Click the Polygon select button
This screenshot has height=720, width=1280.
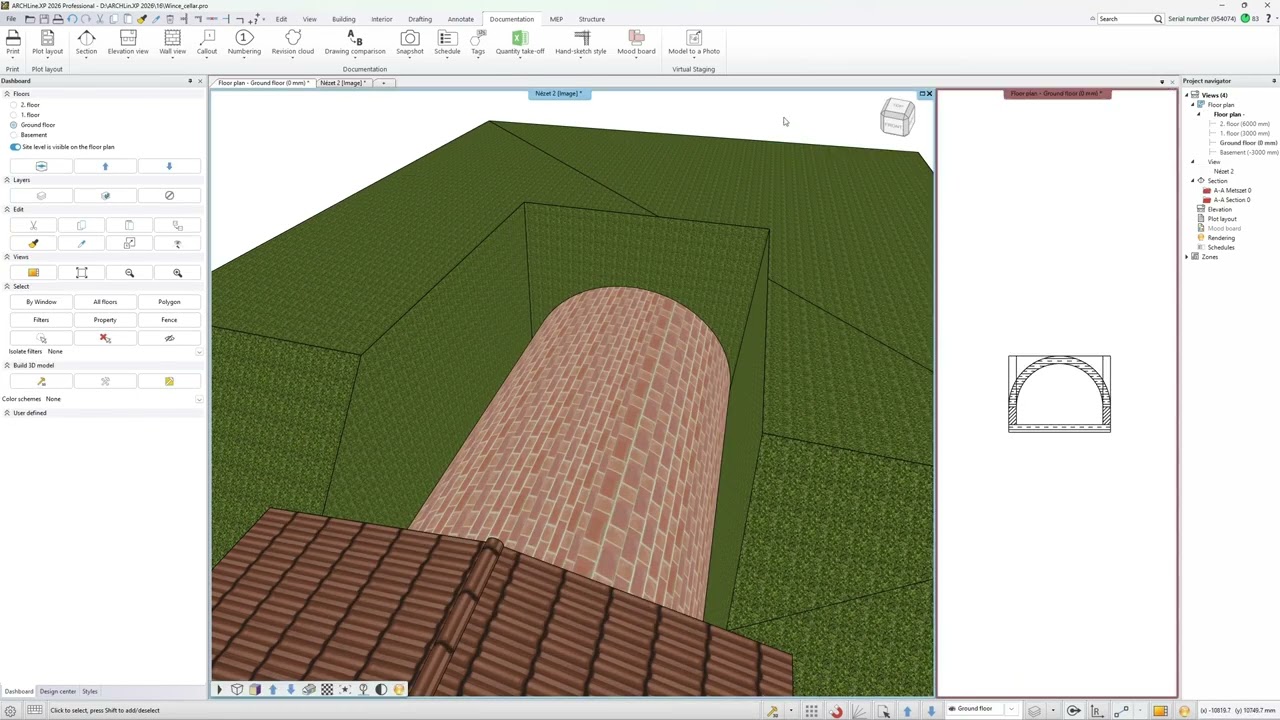tap(169, 302)
